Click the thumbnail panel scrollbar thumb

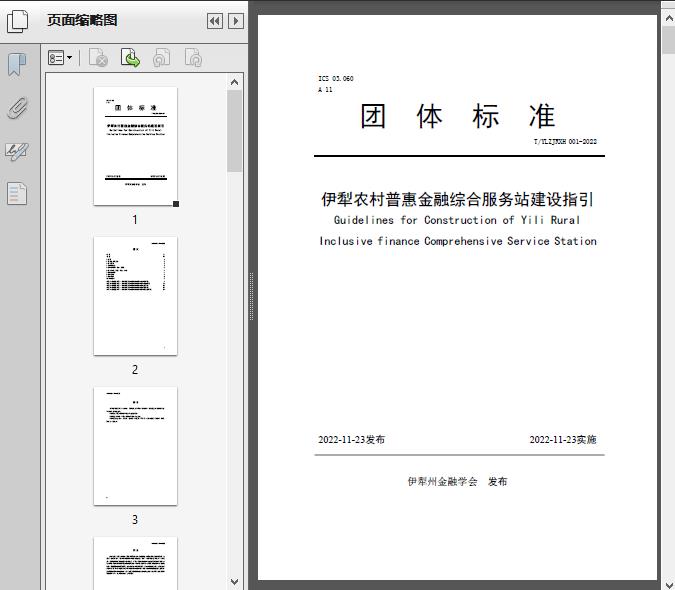click(x=235, y=131)
